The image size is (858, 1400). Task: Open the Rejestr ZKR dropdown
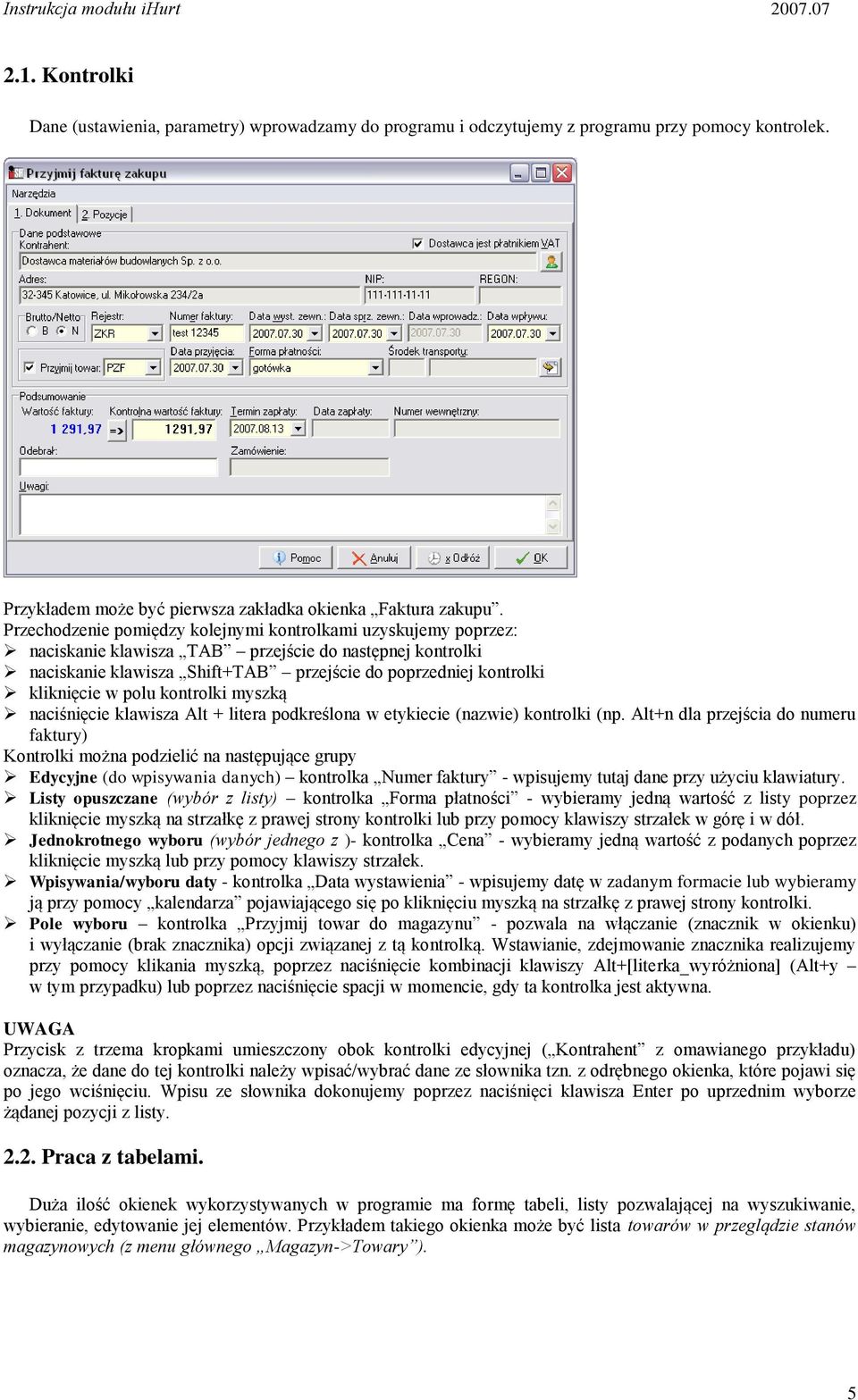click(155, 333)
